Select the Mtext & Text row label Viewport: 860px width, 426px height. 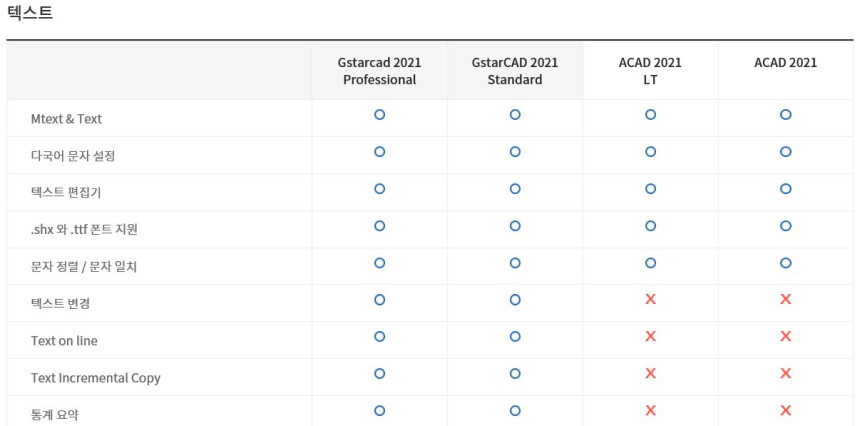click(x=66, y=119)
